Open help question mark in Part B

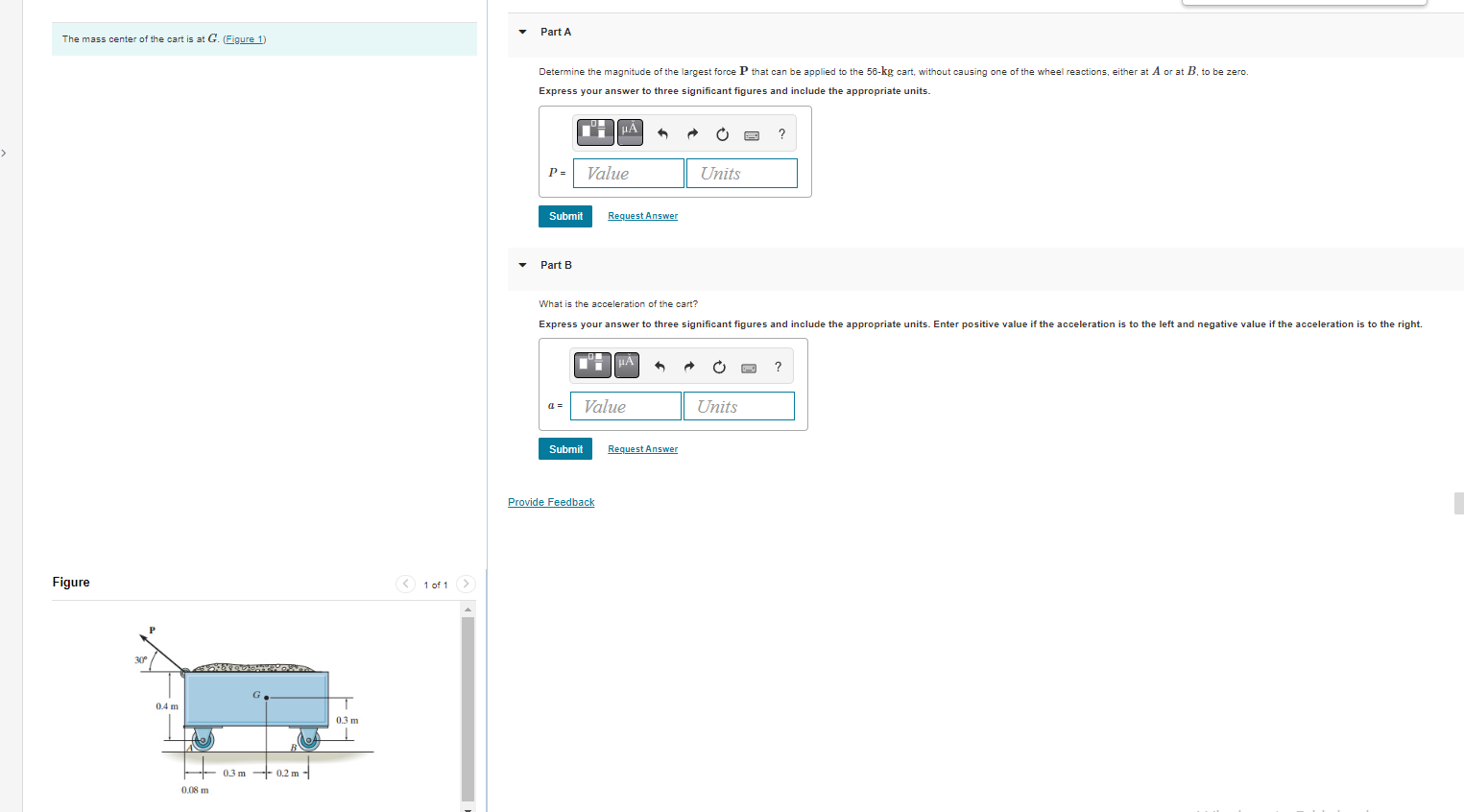[x=778, y=367]
